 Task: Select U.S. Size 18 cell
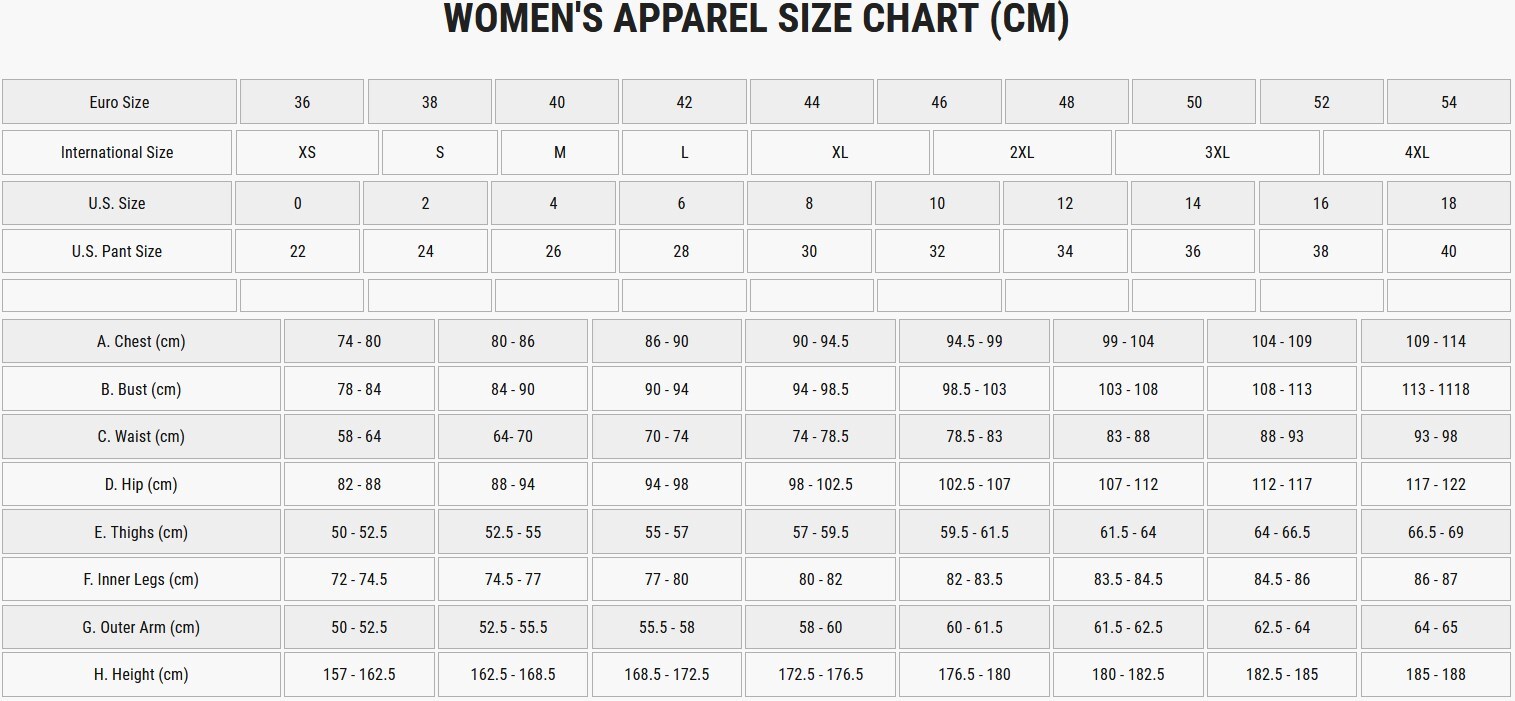(x=1448, y=203)
